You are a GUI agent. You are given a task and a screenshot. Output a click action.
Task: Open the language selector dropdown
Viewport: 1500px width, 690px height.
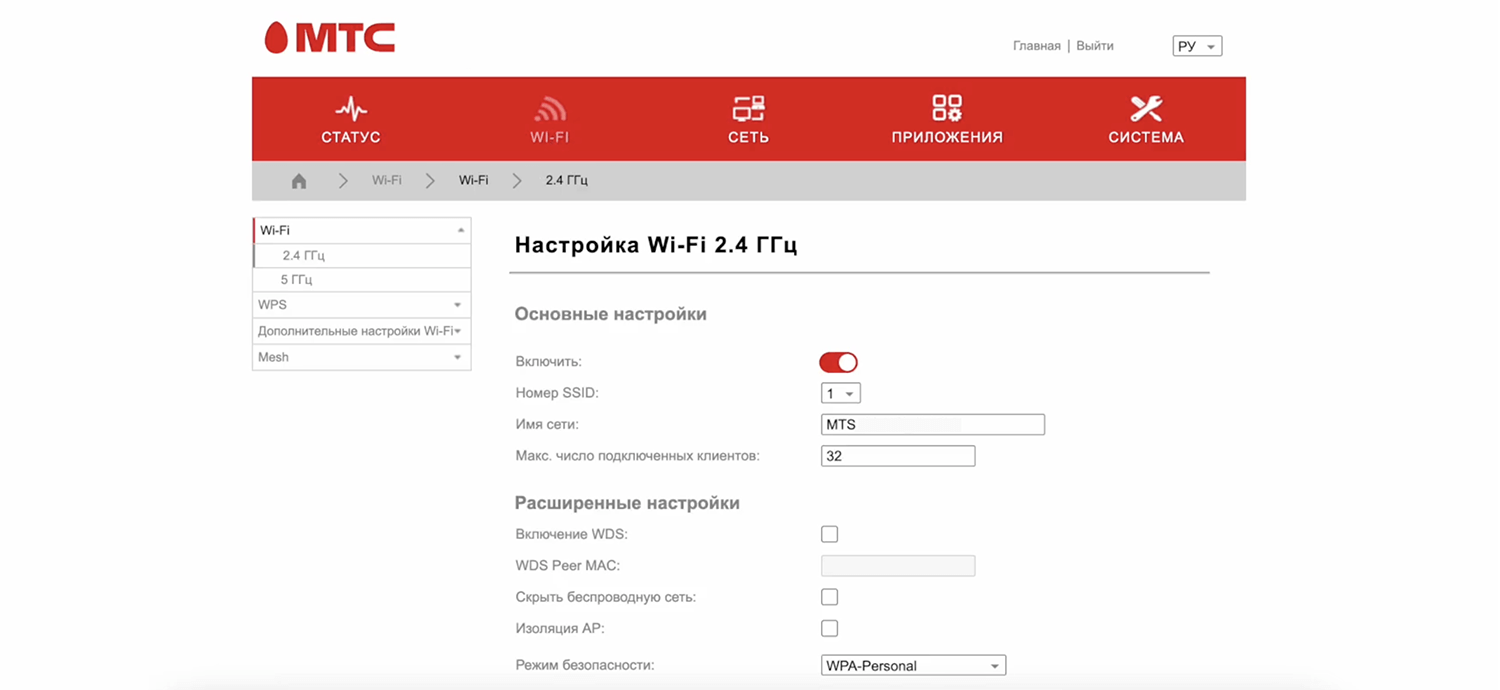[1196, 47]
